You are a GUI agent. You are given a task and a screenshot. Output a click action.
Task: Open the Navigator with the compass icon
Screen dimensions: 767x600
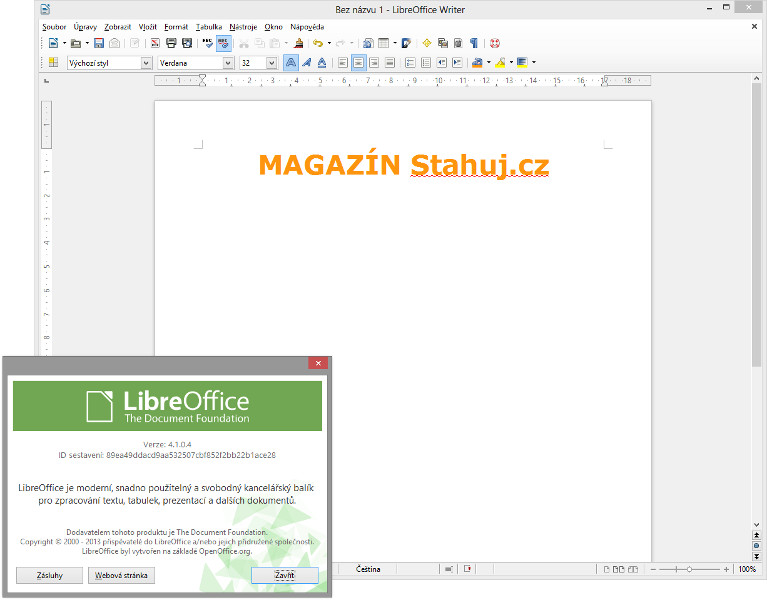point(427,44)
